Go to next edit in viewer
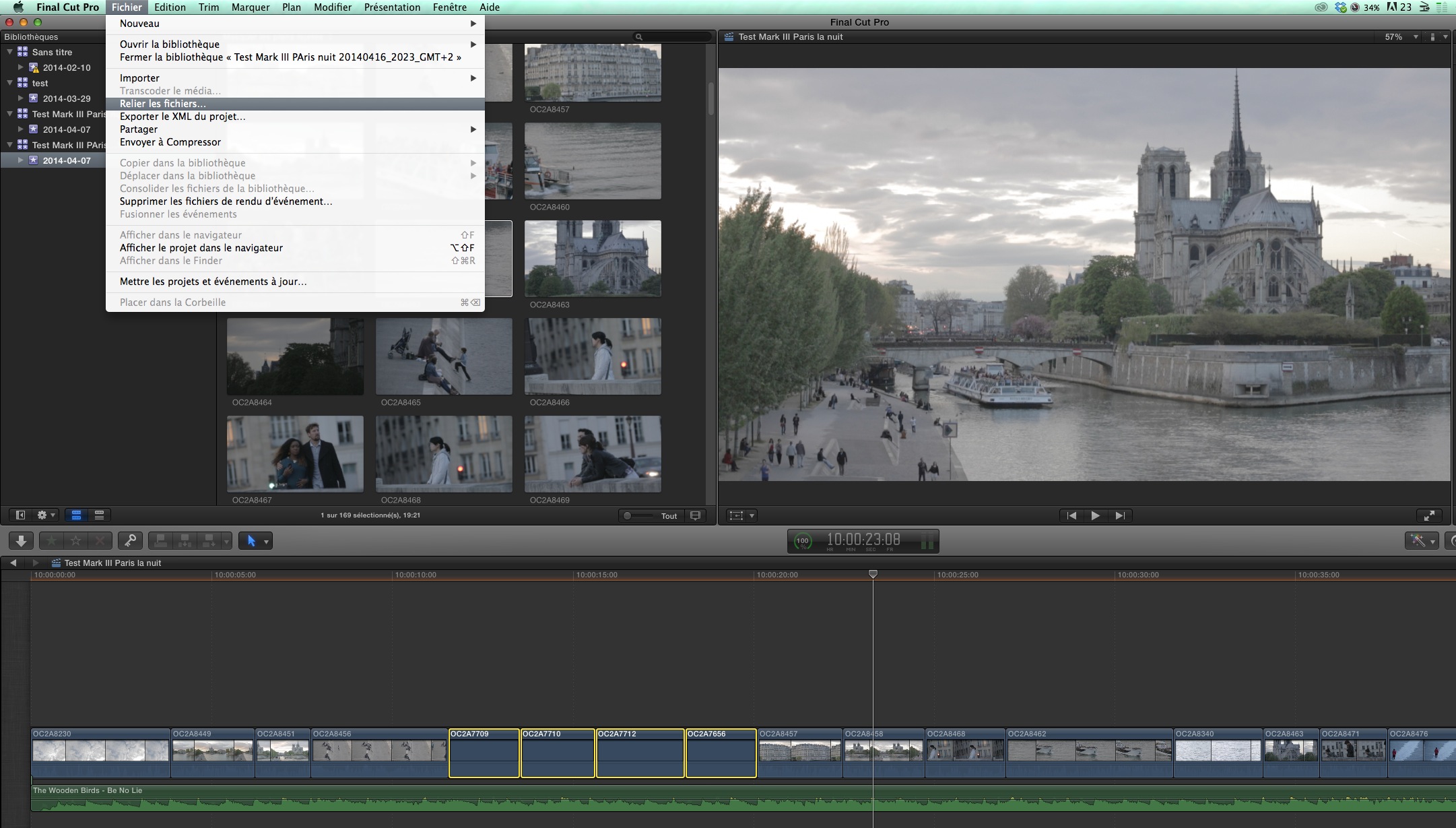 click(x=1120, y=515)
